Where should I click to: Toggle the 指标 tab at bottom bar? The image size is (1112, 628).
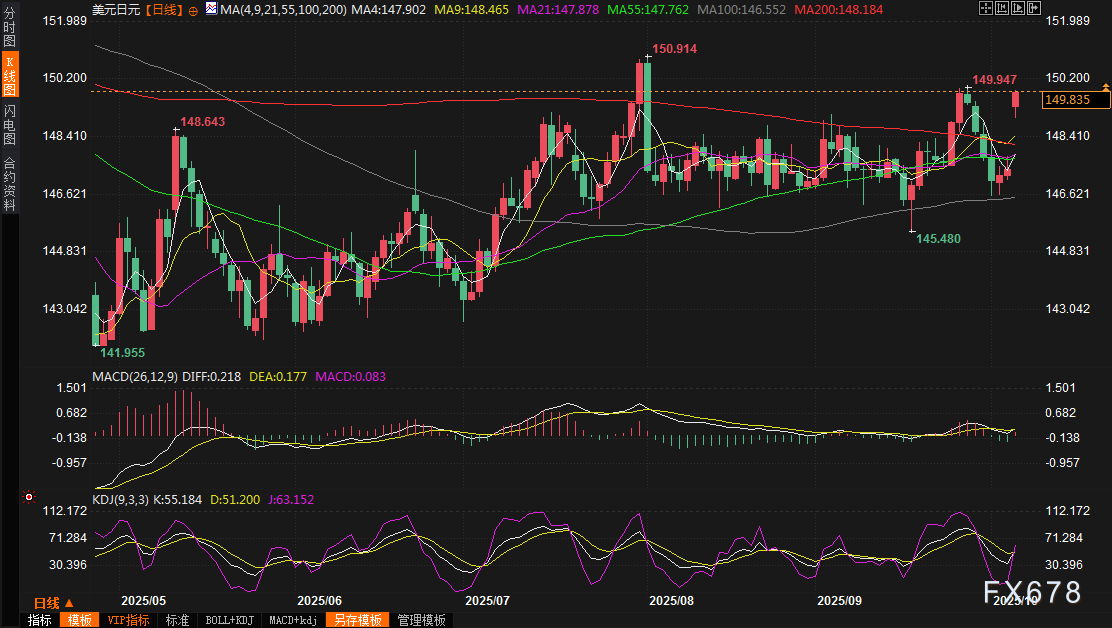tap(40, 620)
